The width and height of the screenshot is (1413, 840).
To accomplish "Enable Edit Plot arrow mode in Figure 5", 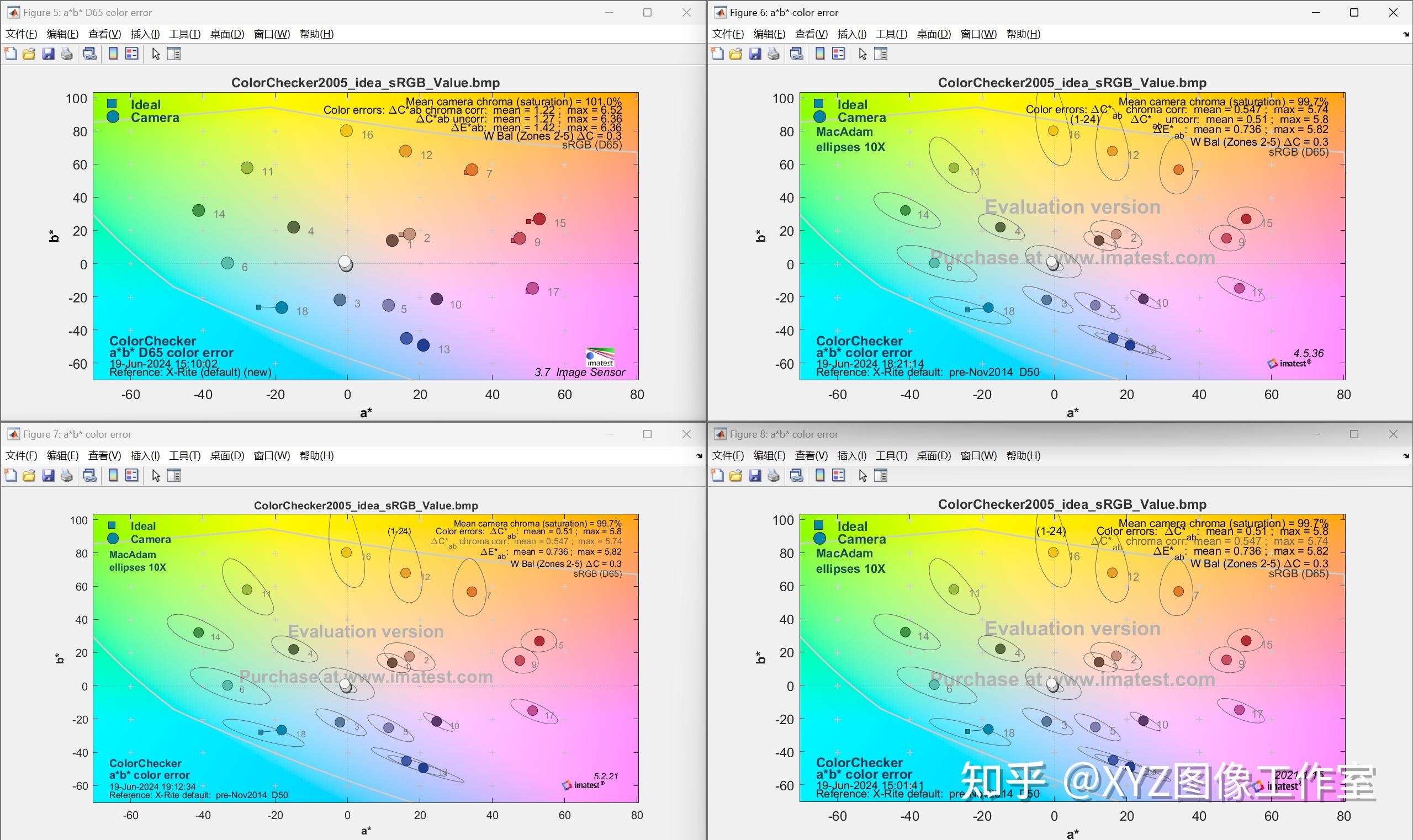I will point(156,54).
